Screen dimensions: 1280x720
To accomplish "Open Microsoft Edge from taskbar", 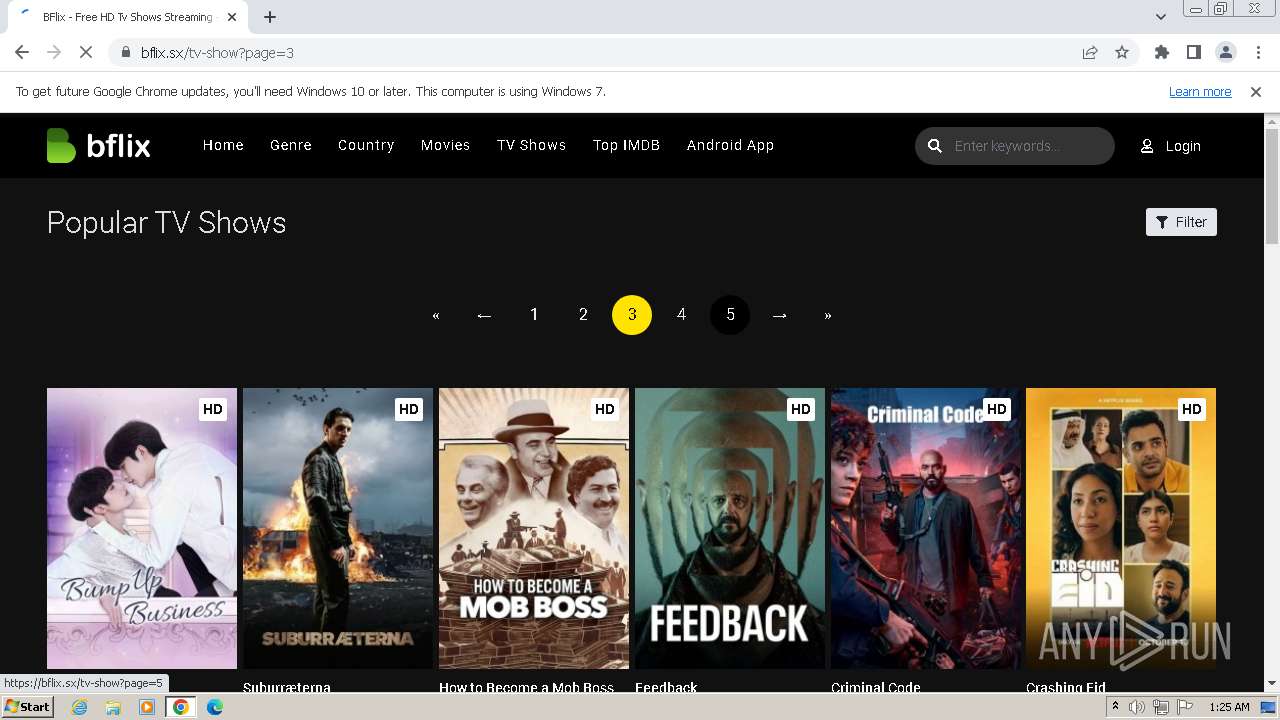I will tap(215, 707).
